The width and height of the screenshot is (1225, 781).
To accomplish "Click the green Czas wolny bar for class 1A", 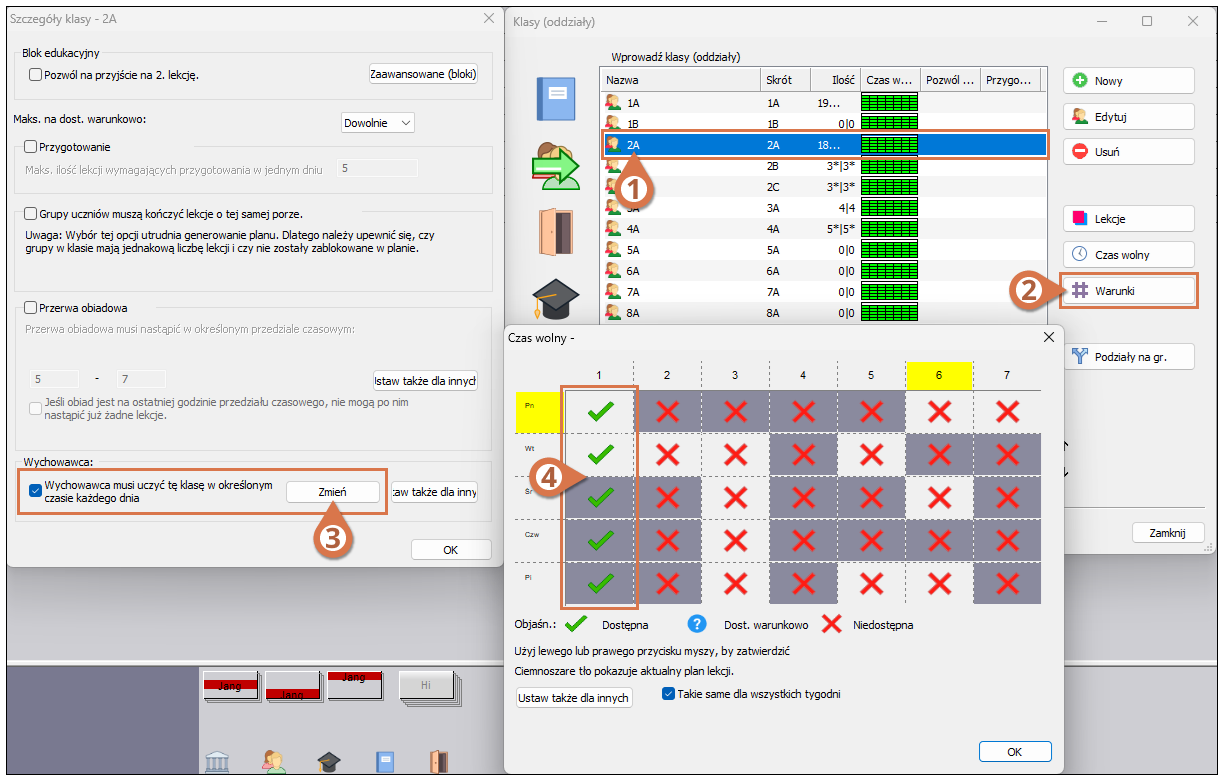I will click(888, 102).
